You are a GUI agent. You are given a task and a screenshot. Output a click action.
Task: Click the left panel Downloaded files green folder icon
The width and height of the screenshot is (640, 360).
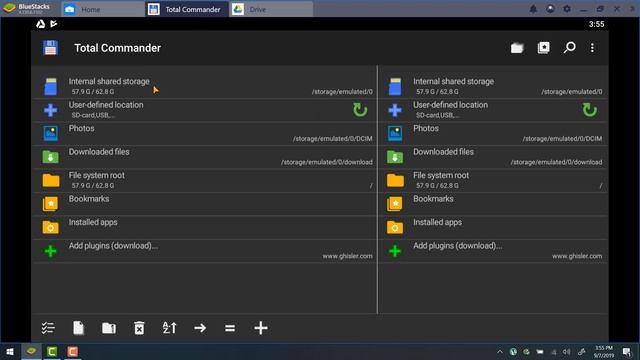click(x=51, y=157)
